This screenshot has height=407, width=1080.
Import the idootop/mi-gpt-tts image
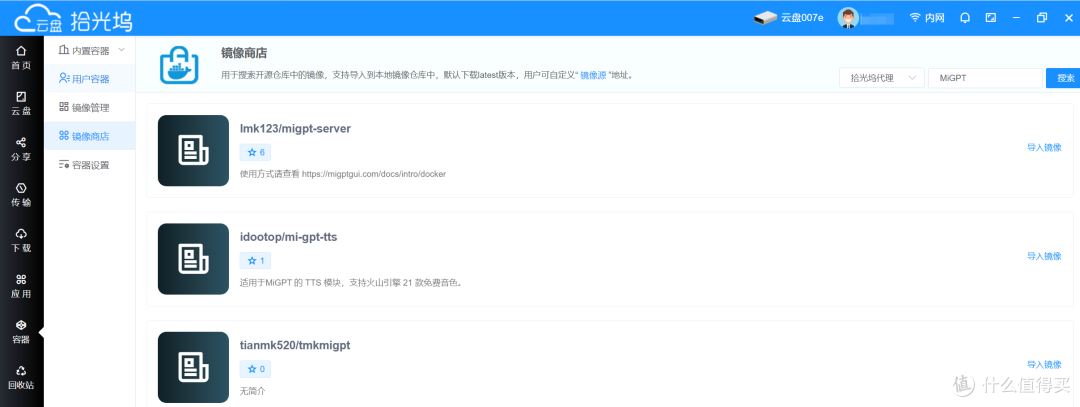(1044, 256)
